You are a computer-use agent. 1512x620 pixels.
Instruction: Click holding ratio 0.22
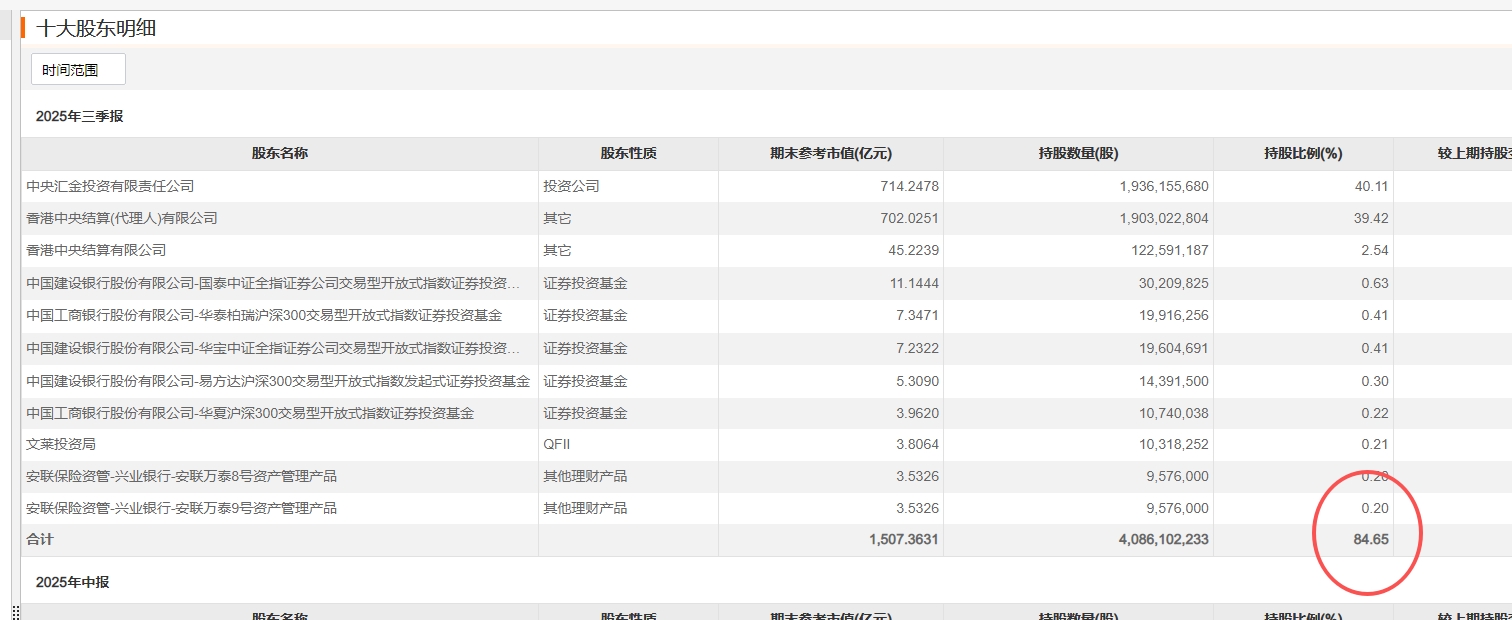(1375, 413)
